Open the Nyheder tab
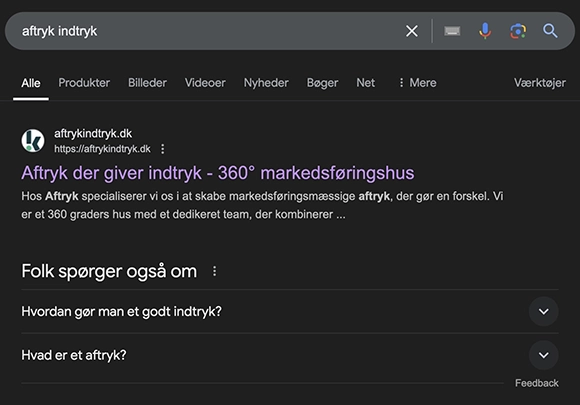Image resolution: width=580 pixels, height=405 pixels. click(266, 83)
